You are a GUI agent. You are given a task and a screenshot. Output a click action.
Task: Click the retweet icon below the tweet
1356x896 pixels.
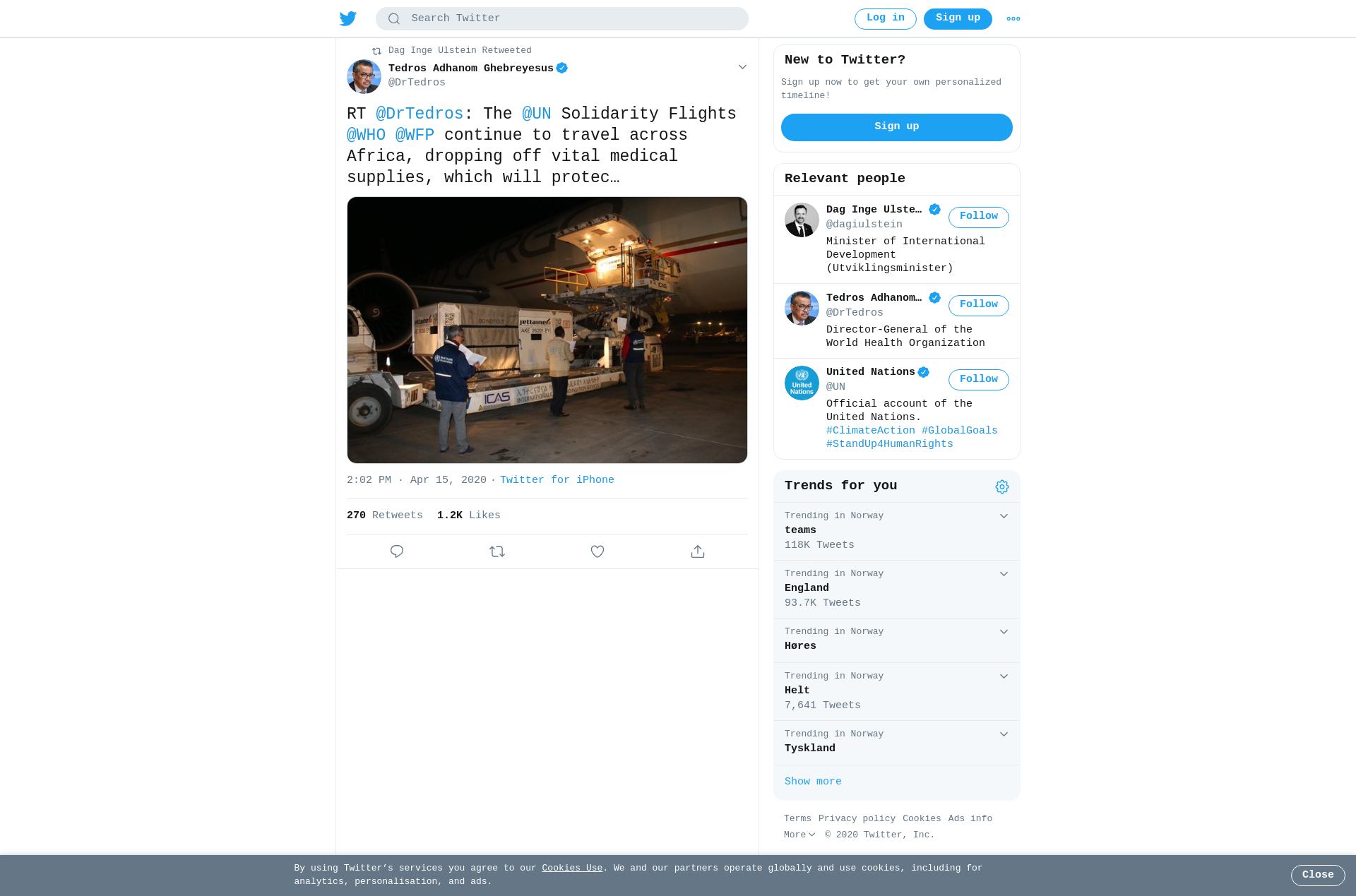tap(497, 551)
